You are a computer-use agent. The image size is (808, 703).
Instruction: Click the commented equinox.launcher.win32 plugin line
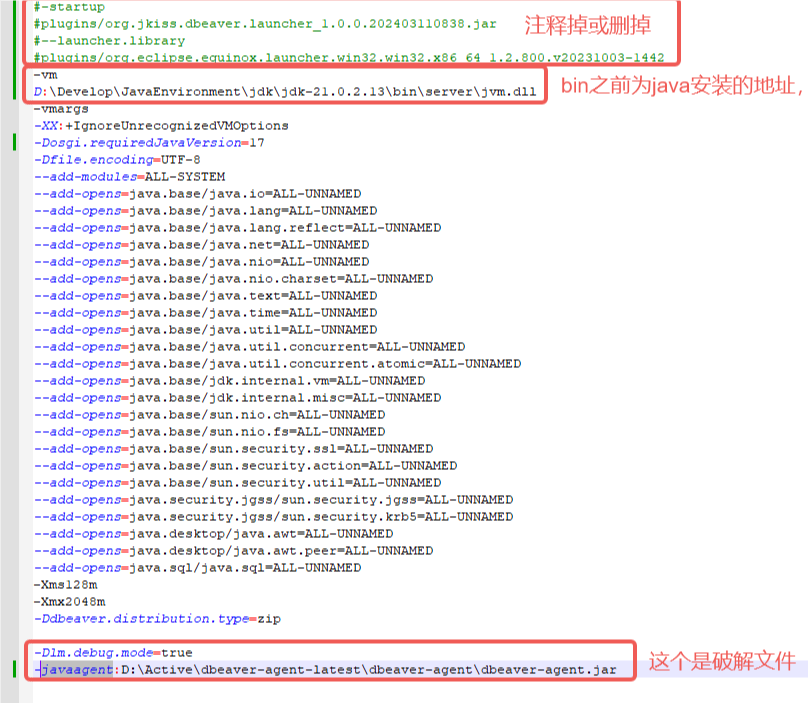(x=349, y=57)
